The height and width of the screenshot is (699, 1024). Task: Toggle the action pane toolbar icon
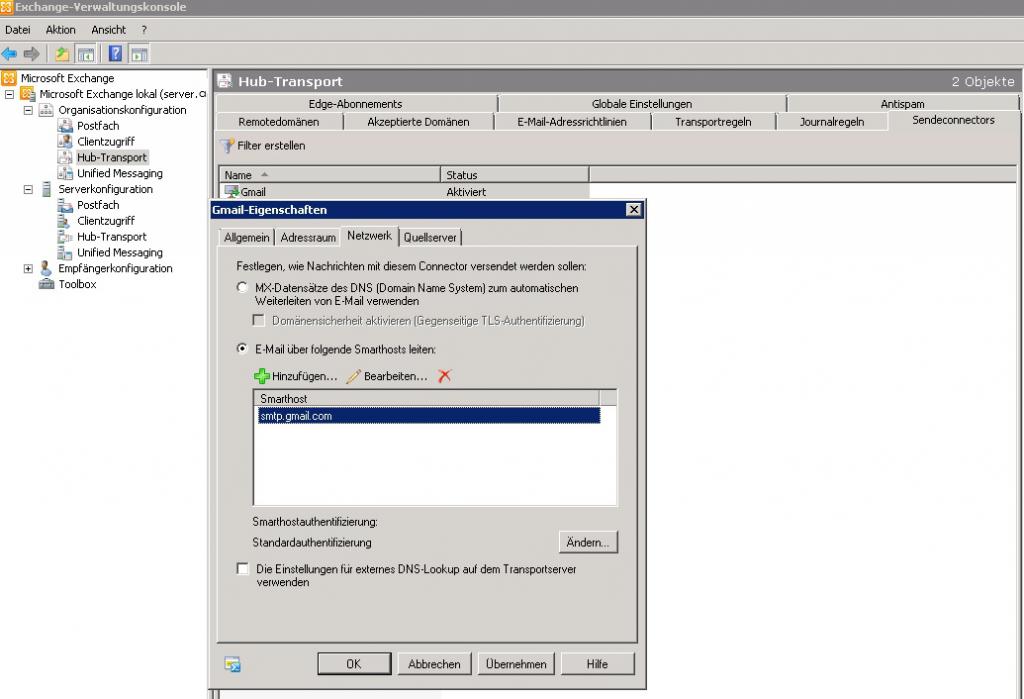click(x=138, y=54)
